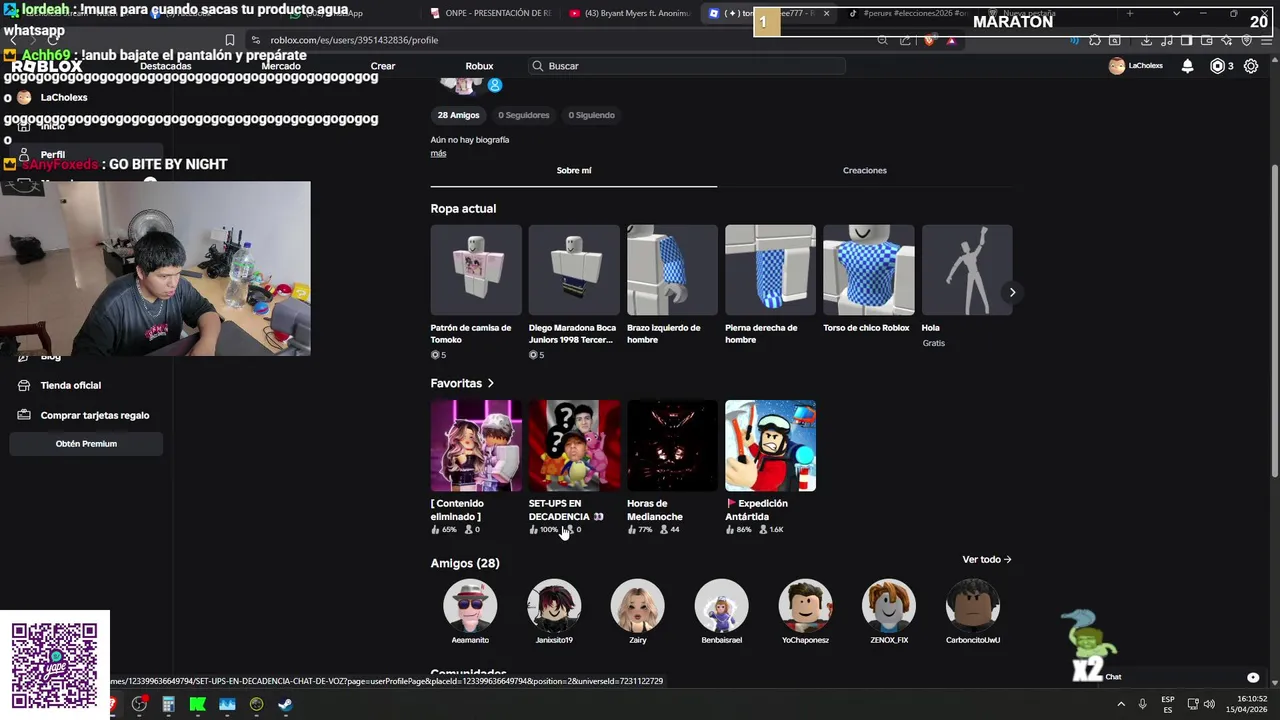Open friend ZENOX_FIX's avatar
Image resolution: width=1280 pixels, height=720 pixels.
coord(889,606)
